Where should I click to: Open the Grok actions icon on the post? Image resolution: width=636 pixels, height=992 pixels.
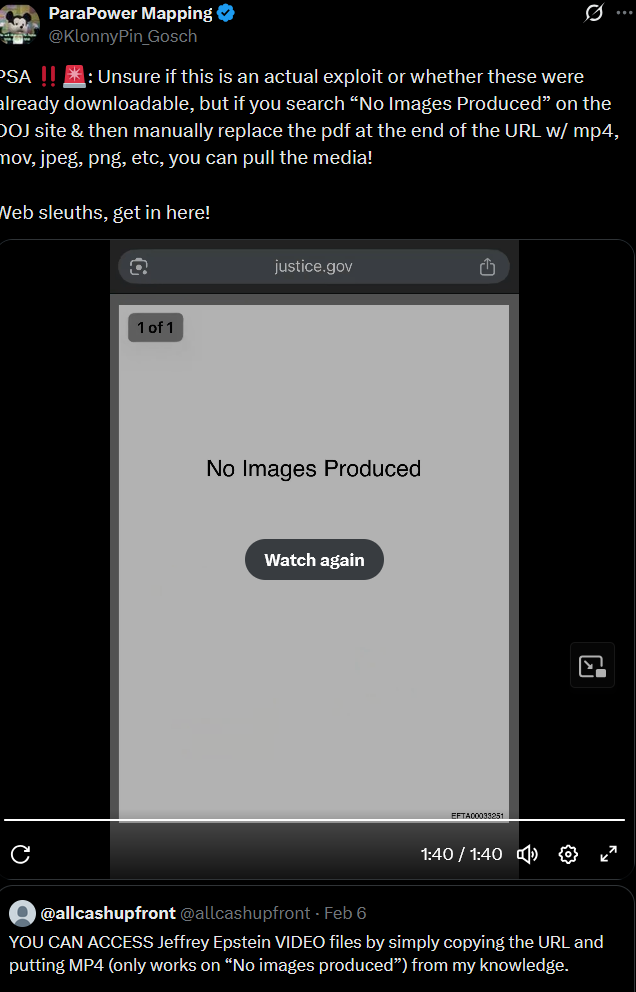[594, 13]
